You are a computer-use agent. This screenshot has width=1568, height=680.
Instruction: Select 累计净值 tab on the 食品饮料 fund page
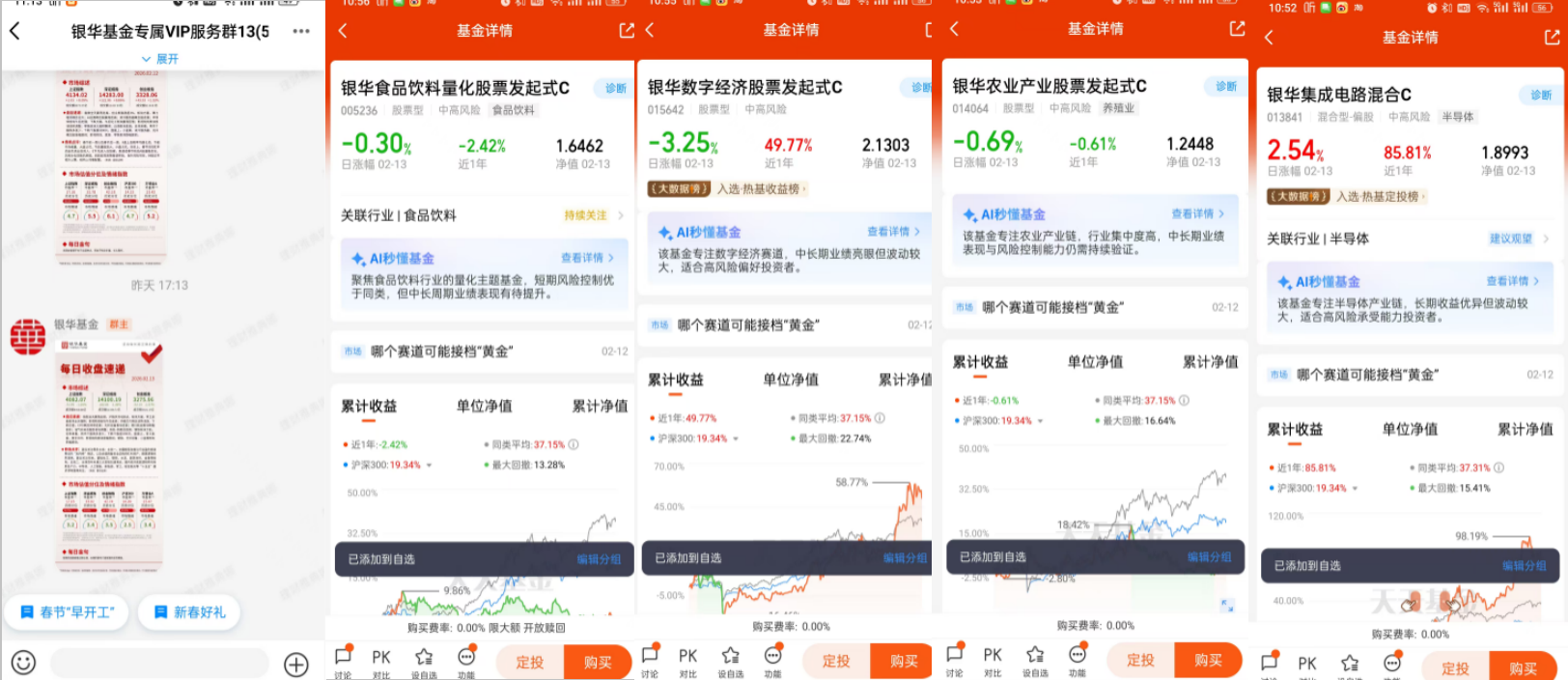600,406
